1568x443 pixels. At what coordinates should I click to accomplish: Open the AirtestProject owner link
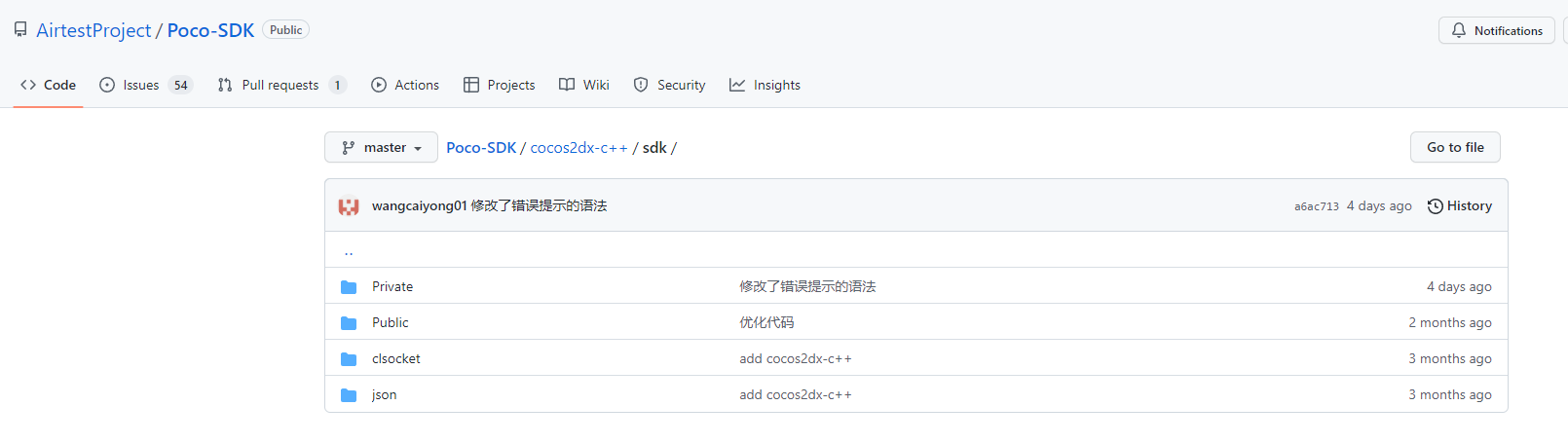(x=93, y=30)
